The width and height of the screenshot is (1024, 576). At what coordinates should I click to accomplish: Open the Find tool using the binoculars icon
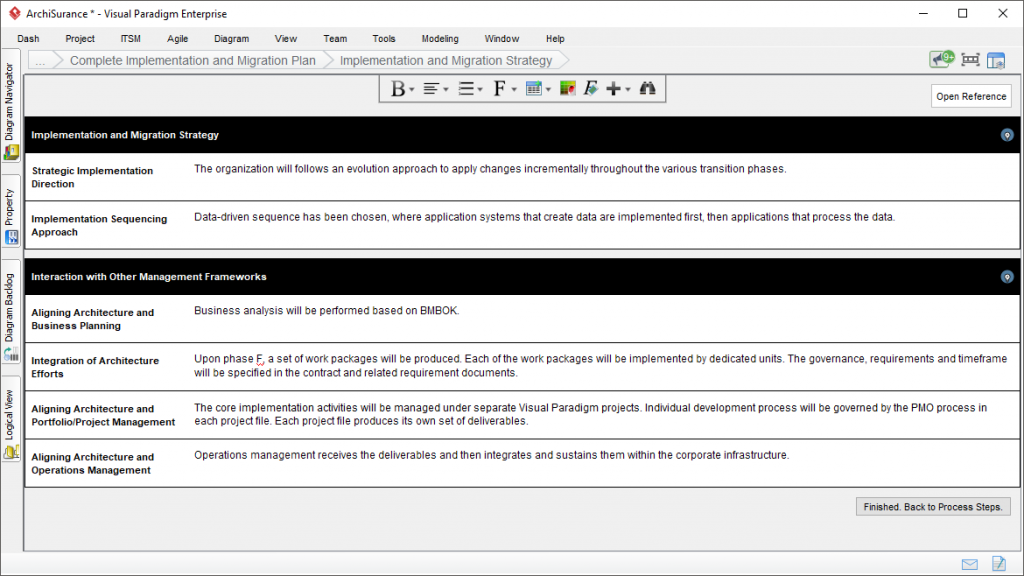pos(648,88)
